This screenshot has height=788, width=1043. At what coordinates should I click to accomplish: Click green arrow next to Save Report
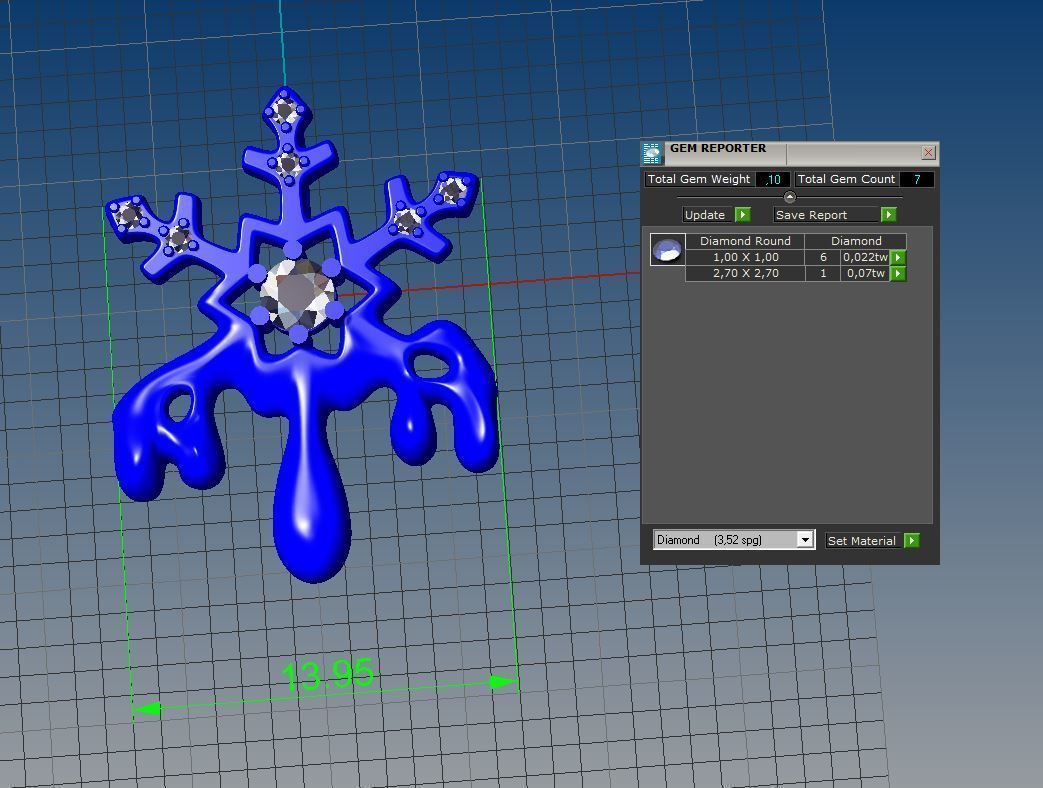(x=889, y=215)
